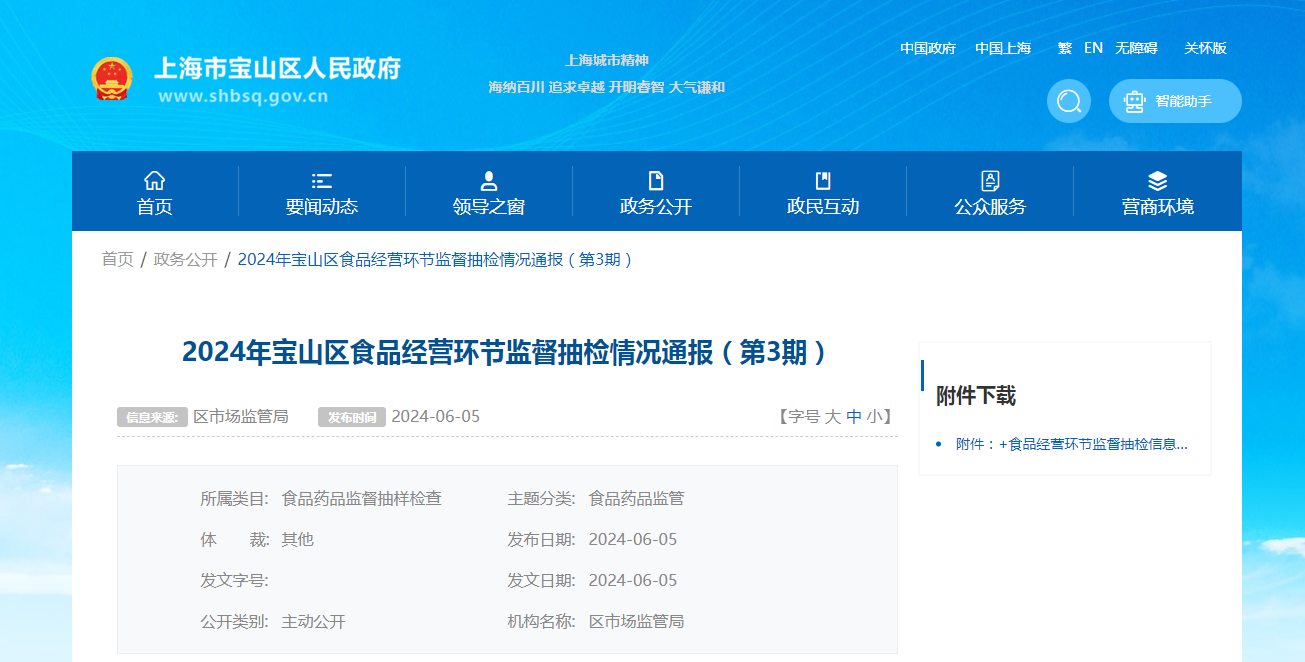Set font size to 大
Image resolution: width=1305 pixels, height=662 pixels.
[x=832, y=416]
